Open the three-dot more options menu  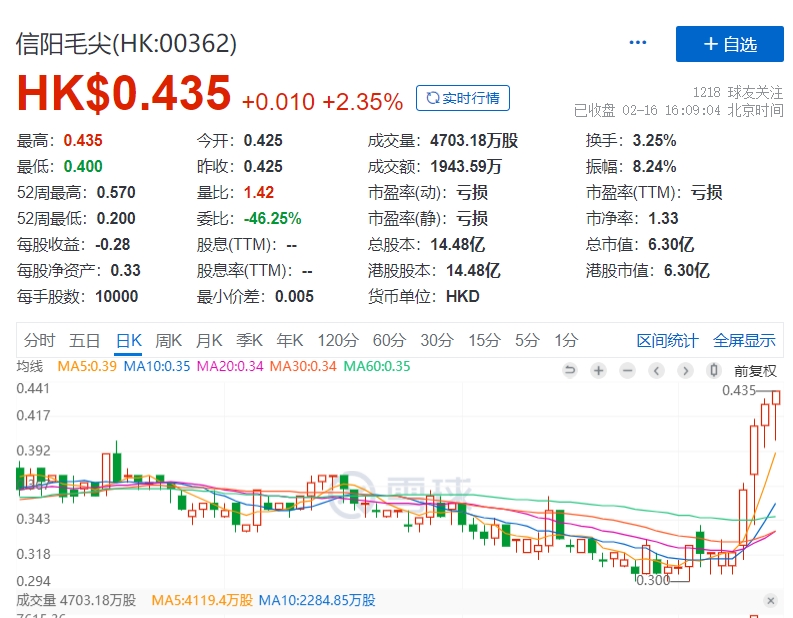[x=638, y=43]
